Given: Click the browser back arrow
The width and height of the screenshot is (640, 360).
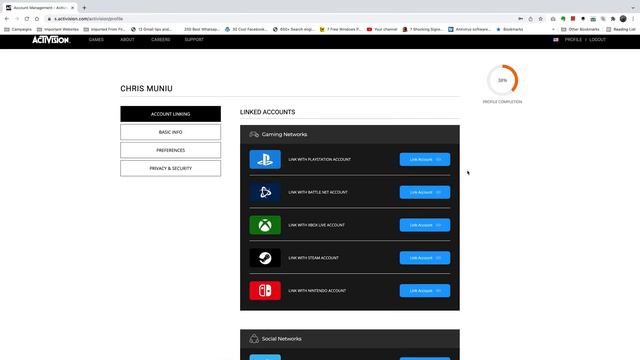Looking at the screenshot, I should tap(7, 19).
